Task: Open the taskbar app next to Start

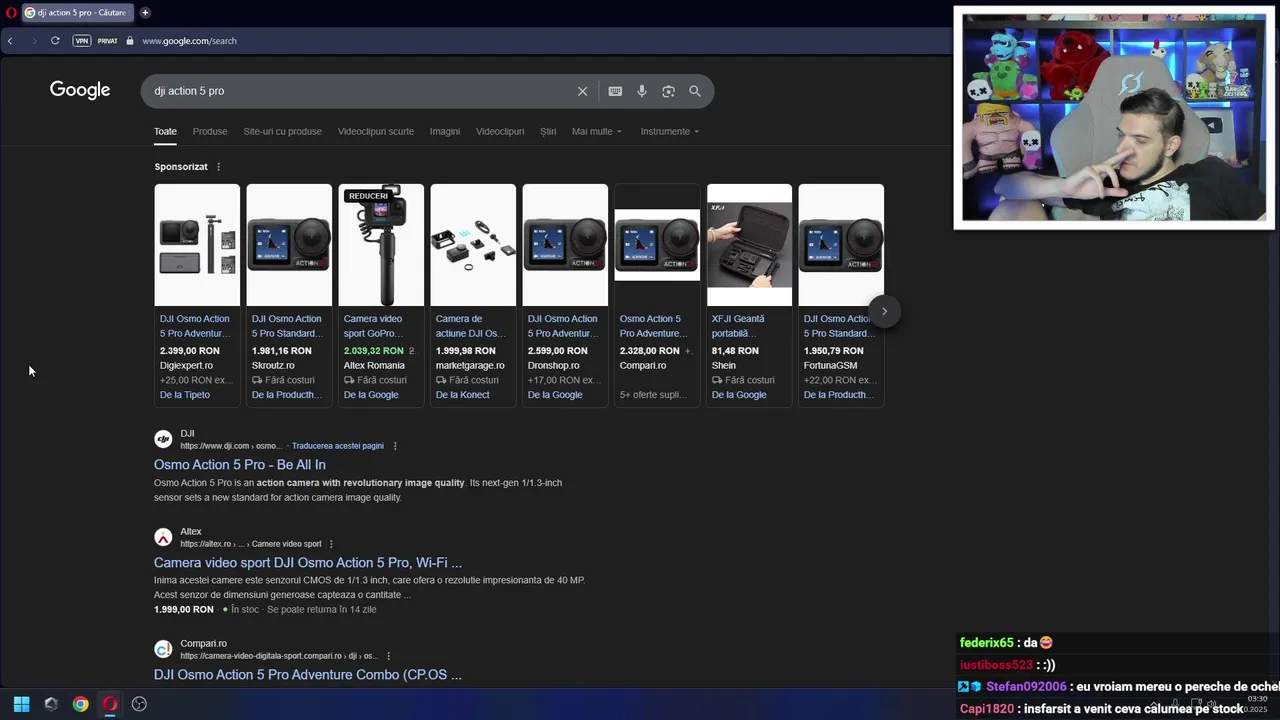Action: (51, 704)
